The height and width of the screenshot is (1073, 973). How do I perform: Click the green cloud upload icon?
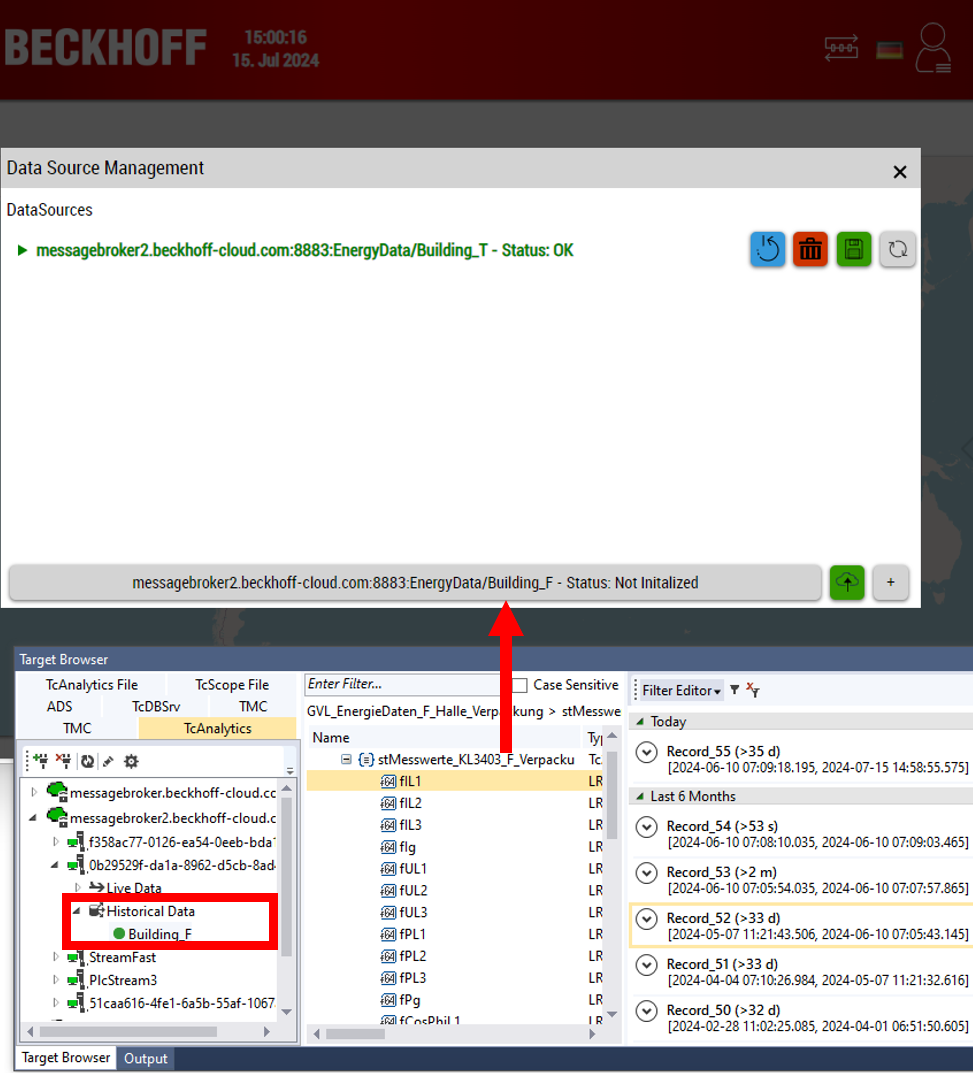click(x=848, y=582)
